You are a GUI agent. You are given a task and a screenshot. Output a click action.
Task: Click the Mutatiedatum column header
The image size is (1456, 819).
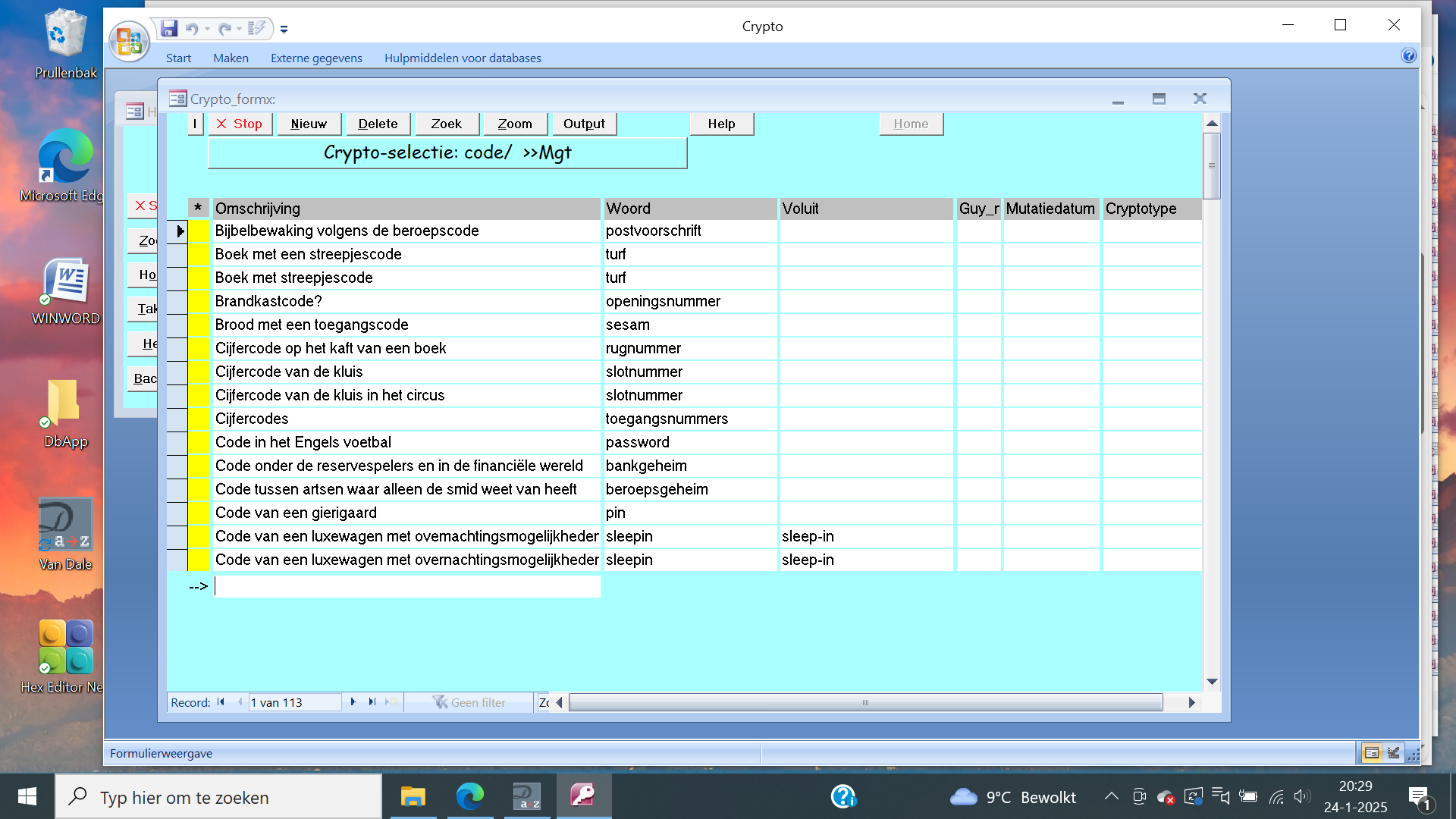[x=1051, y=209]
